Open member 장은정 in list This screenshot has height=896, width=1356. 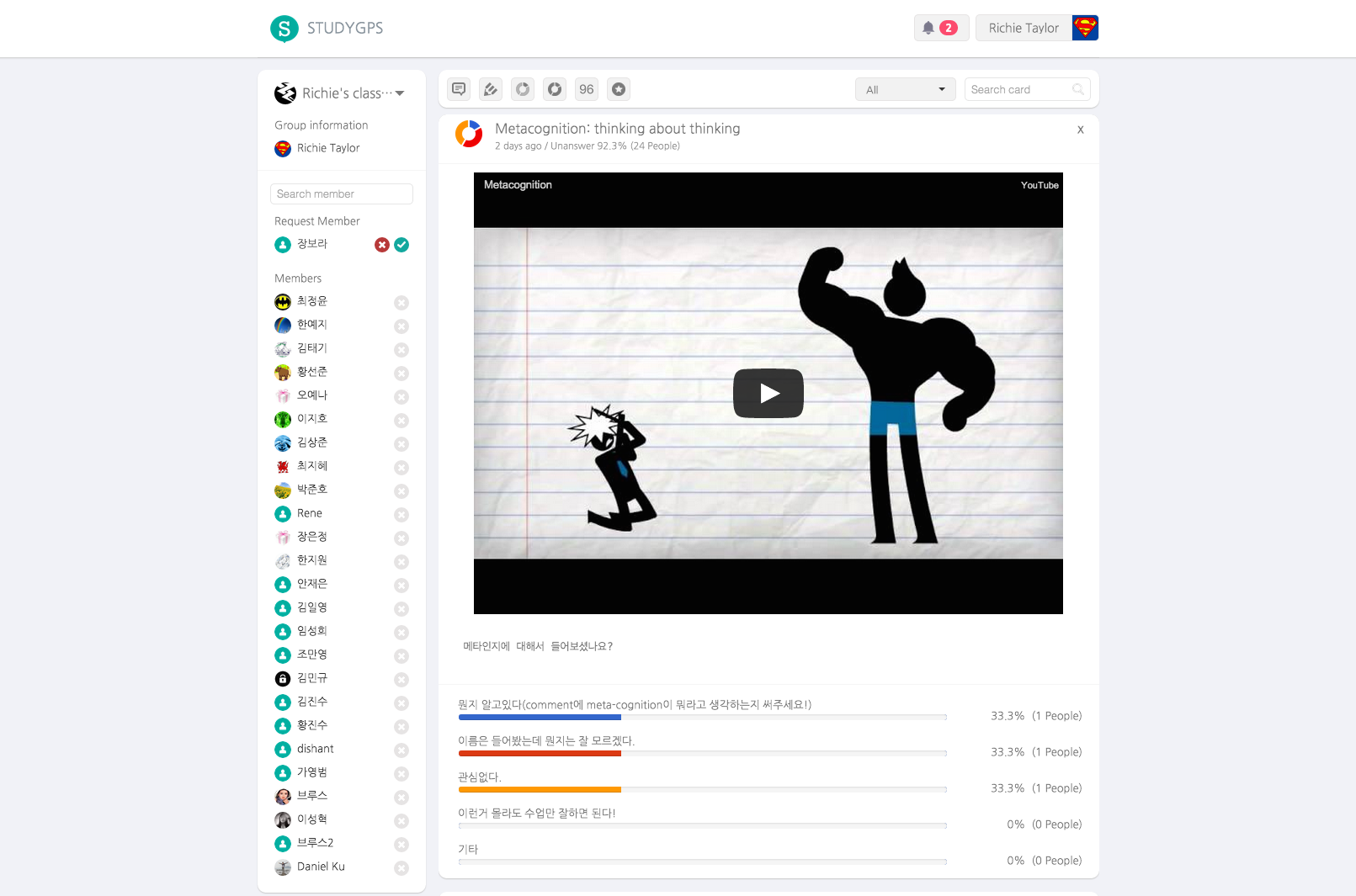[x=312, y=537]
